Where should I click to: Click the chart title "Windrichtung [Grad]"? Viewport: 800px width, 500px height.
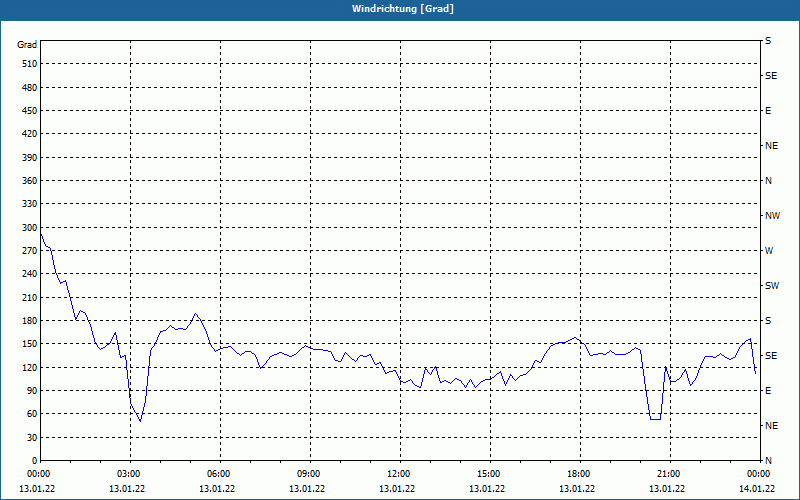coord(403,9)
